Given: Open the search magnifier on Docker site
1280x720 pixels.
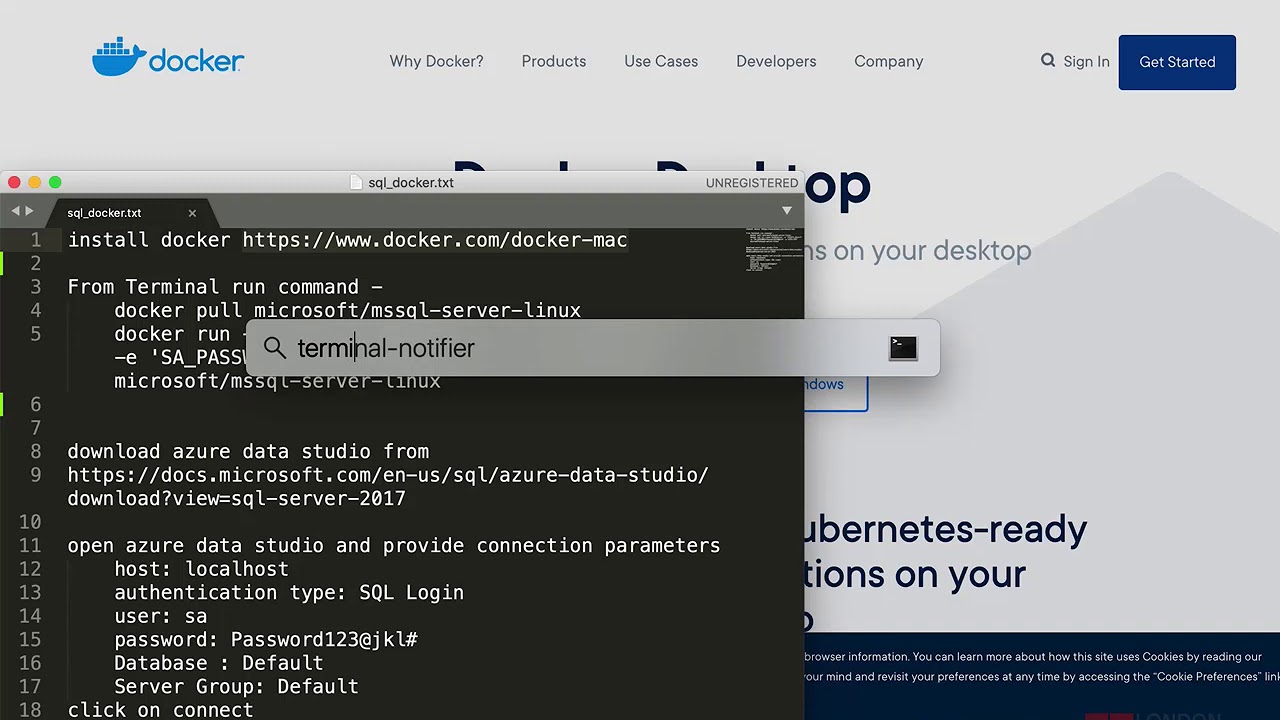Looking at the screenshot, I should point(1047,61).
